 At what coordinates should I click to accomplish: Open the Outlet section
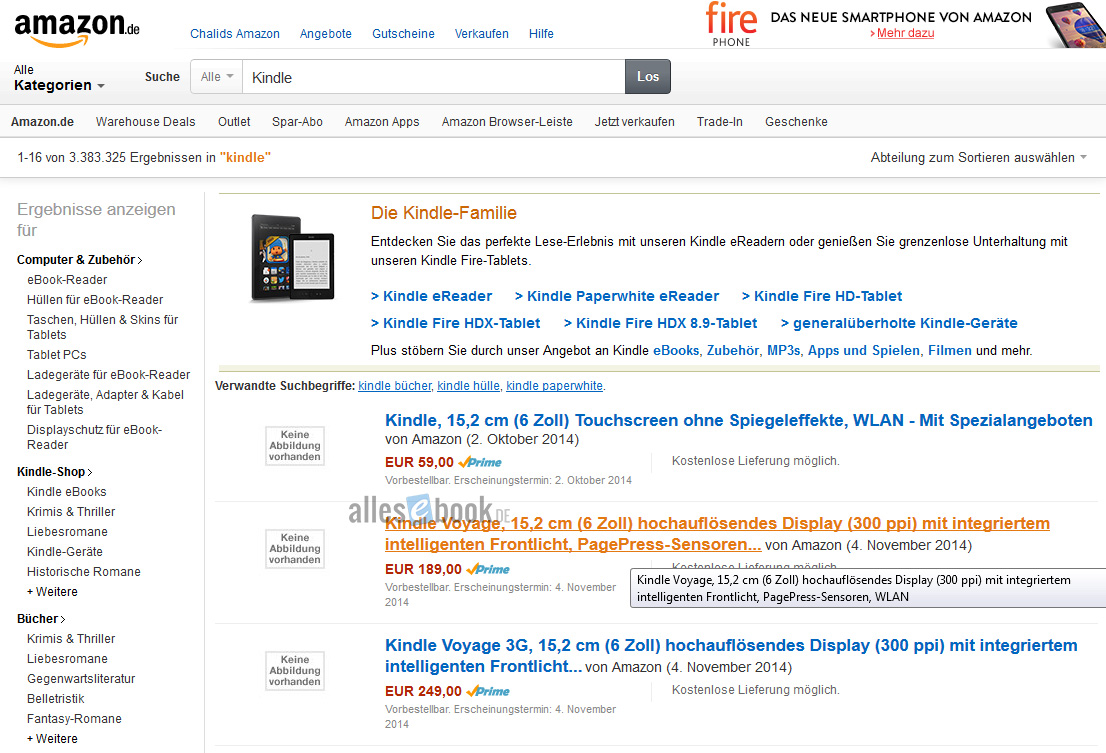point(234,122)
